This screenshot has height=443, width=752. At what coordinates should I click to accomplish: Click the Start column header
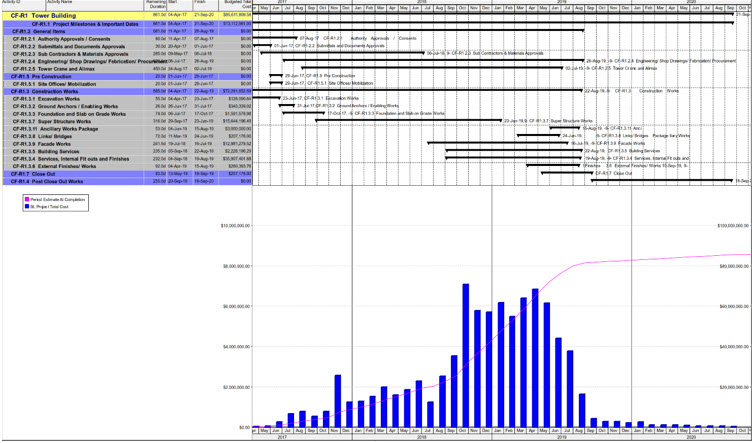click(x=180, y=5)
